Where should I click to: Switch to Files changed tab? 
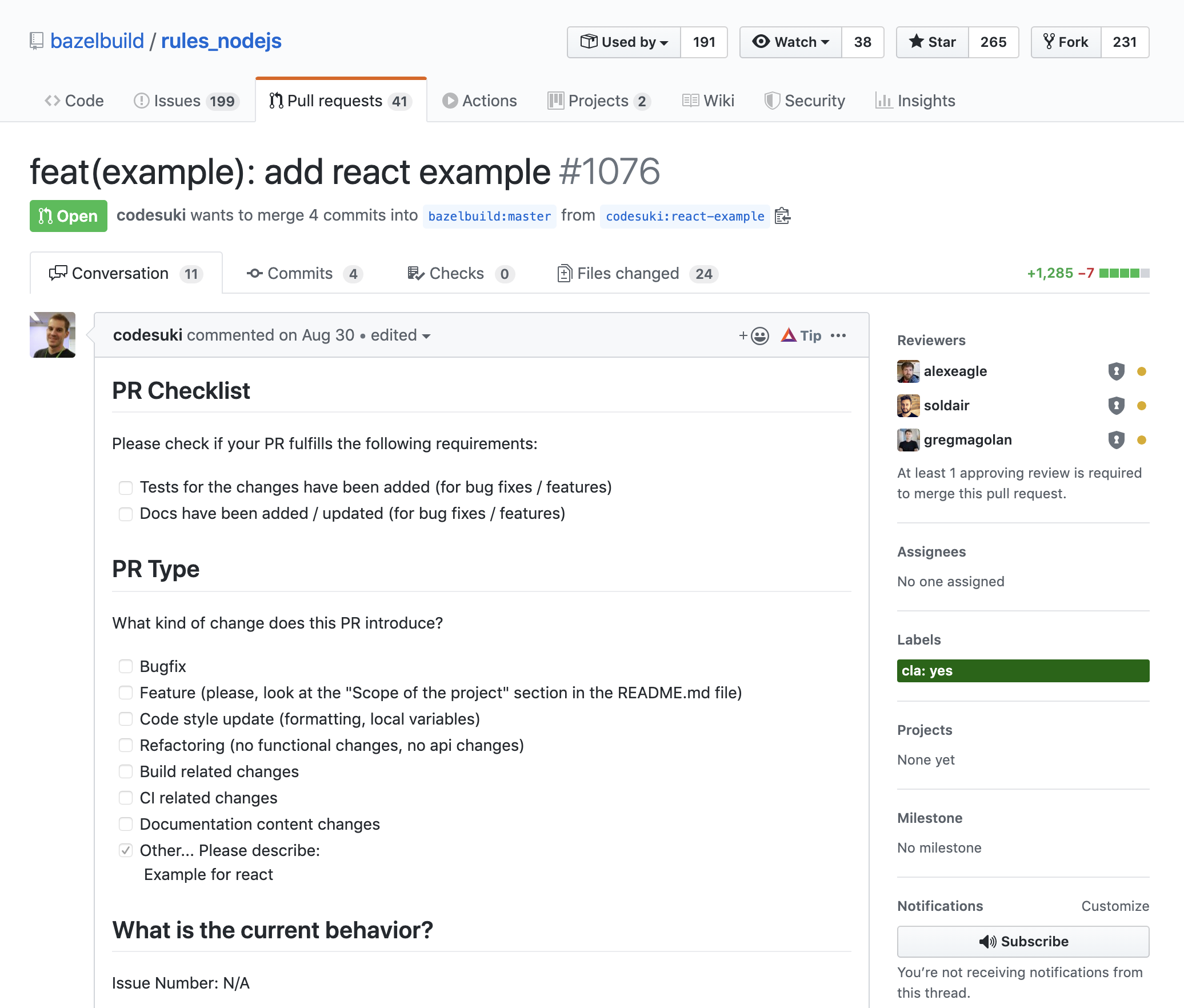pos(637,274)
